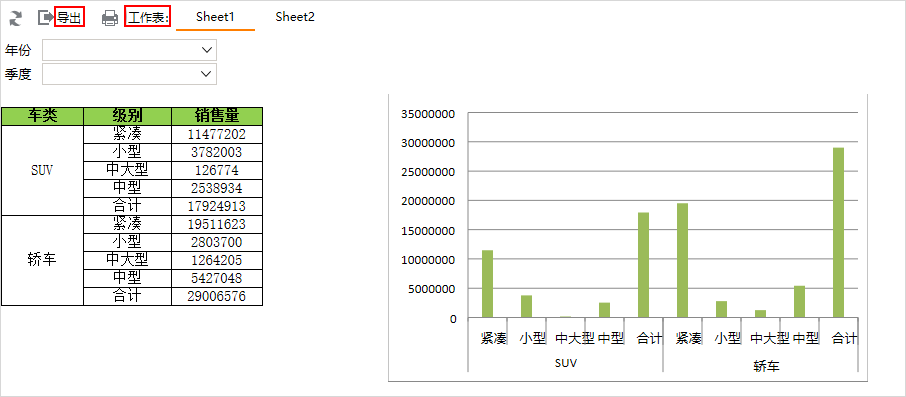
Task: Click the 级别 column header
Action: (x=128, y=116)
